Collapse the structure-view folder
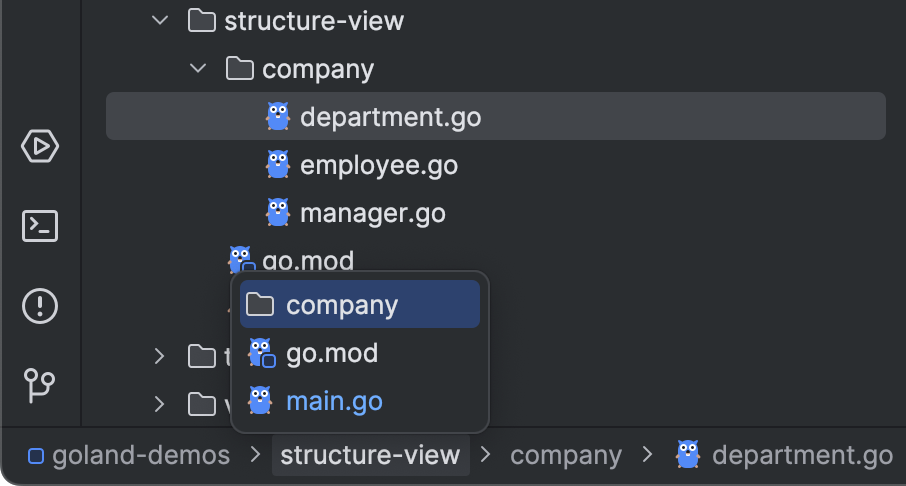 click(160, 21)
